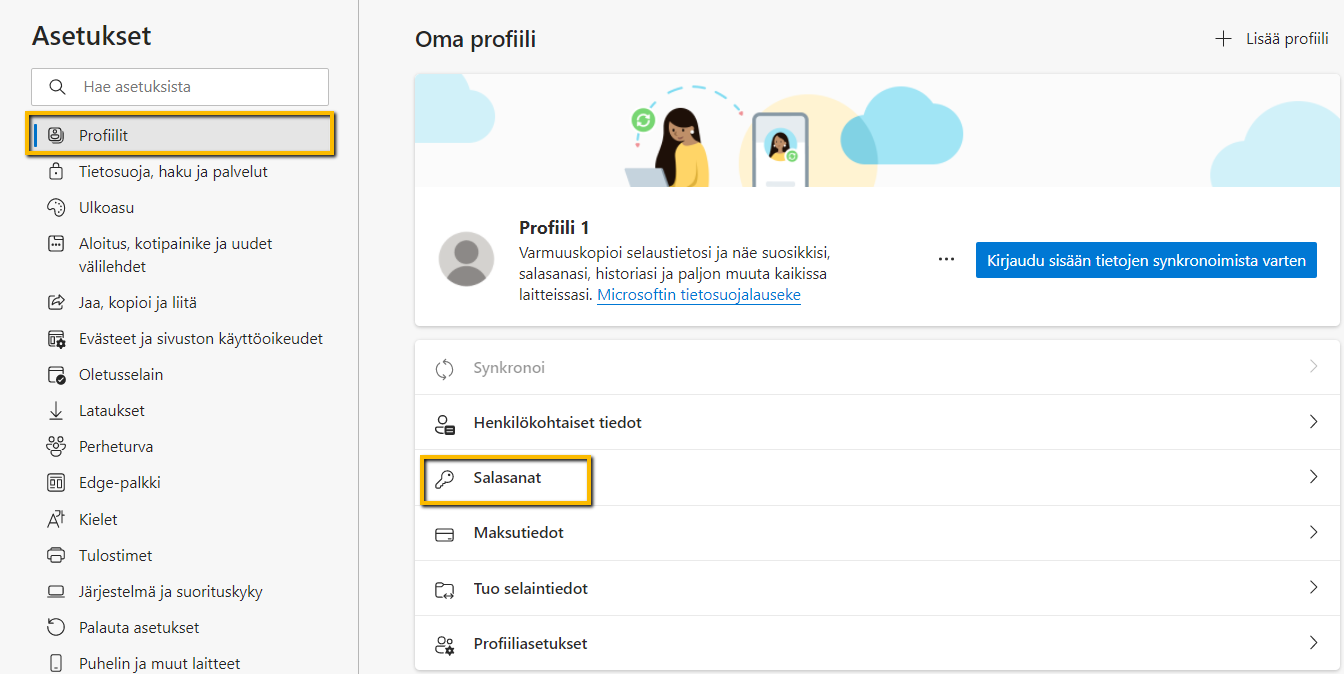1344x674 pixels.
Task: Open Palauta asetukset section
Action: [138, 628]
